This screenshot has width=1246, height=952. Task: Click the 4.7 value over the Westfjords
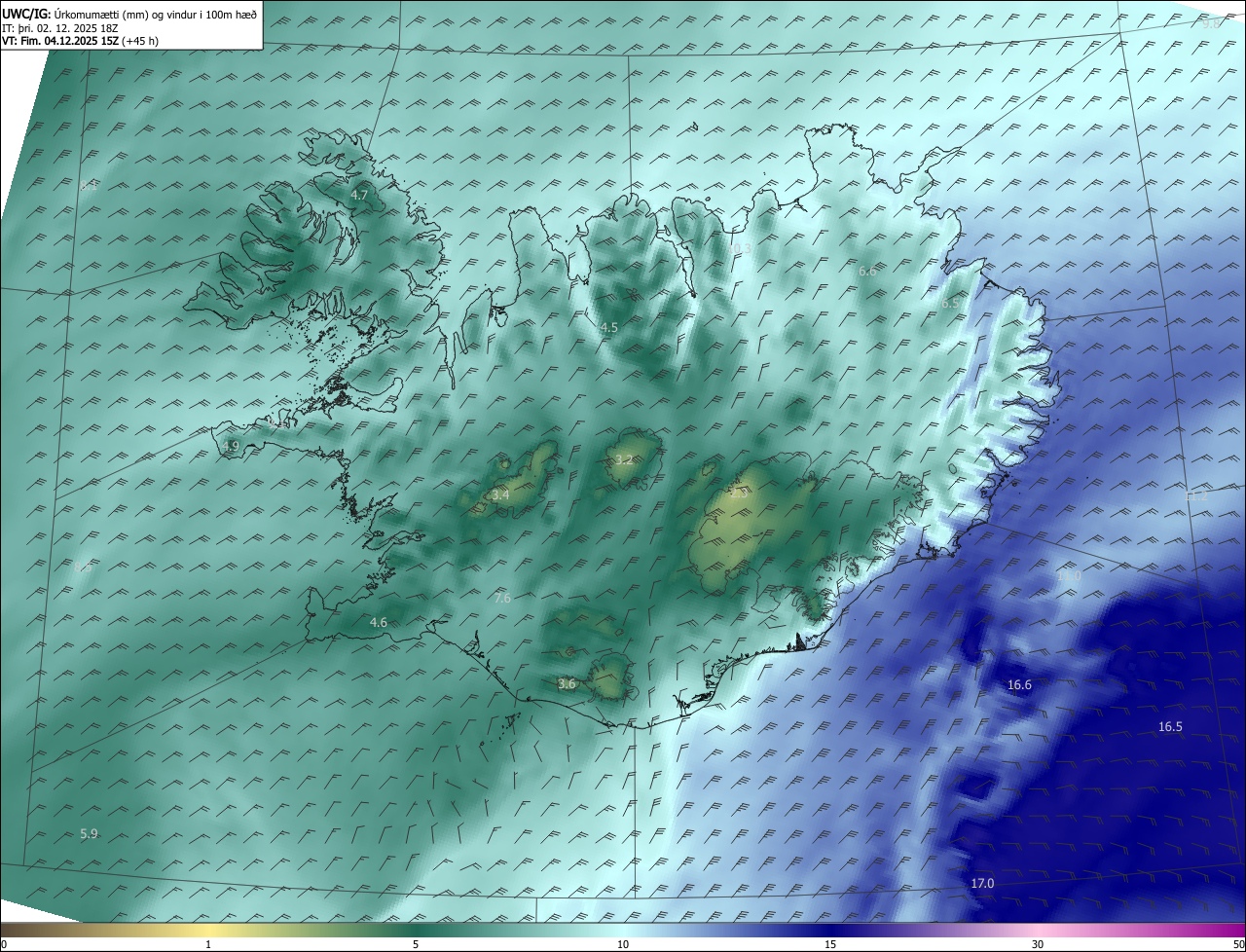tap(359, 195)
